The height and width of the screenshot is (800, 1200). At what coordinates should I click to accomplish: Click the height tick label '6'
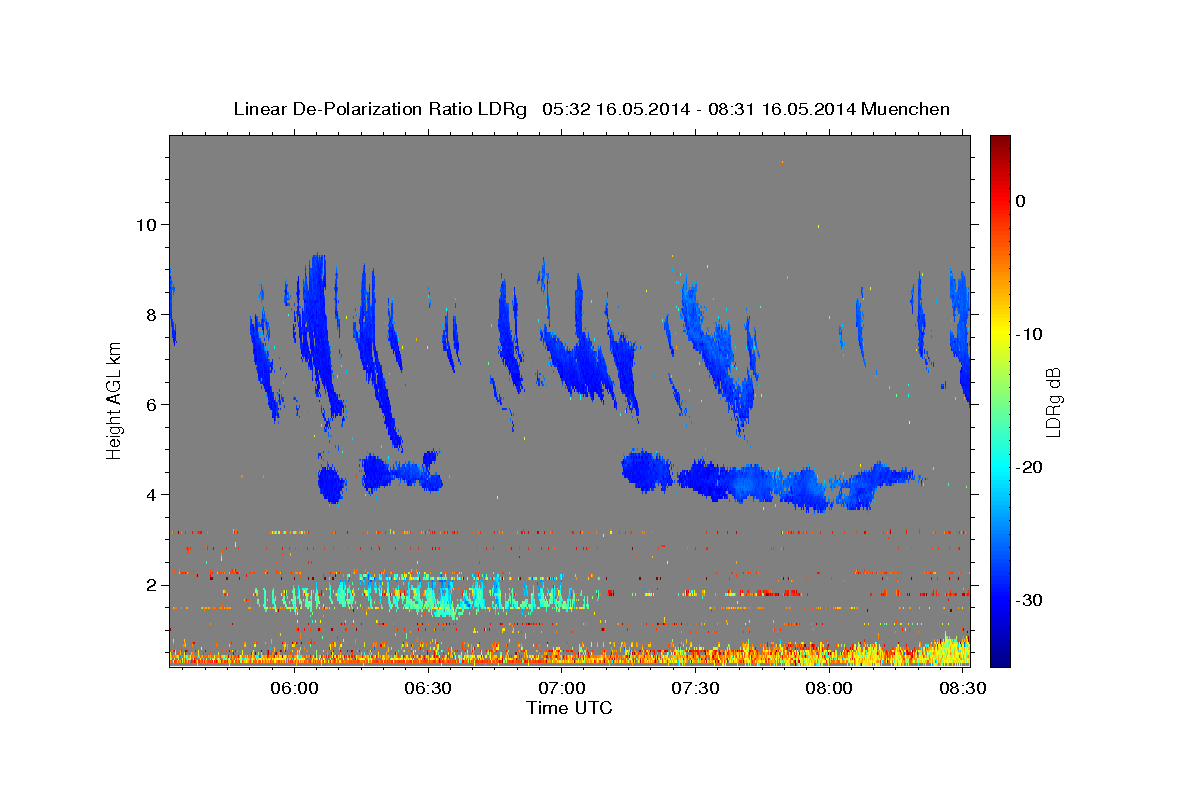[x=152, y=404]
